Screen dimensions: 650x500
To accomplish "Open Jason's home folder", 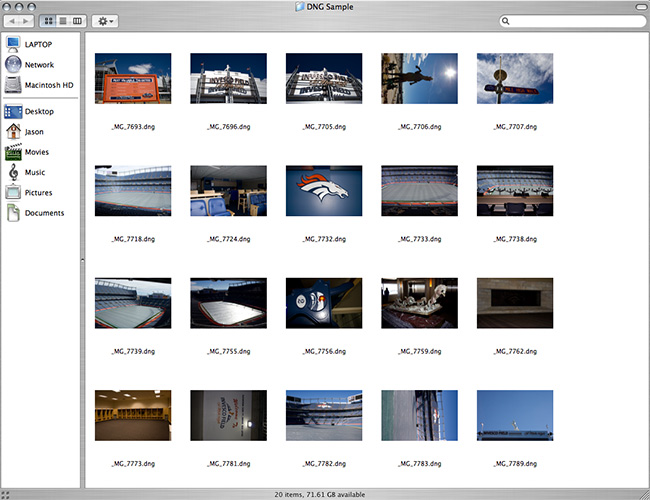I will coord(33,131).
